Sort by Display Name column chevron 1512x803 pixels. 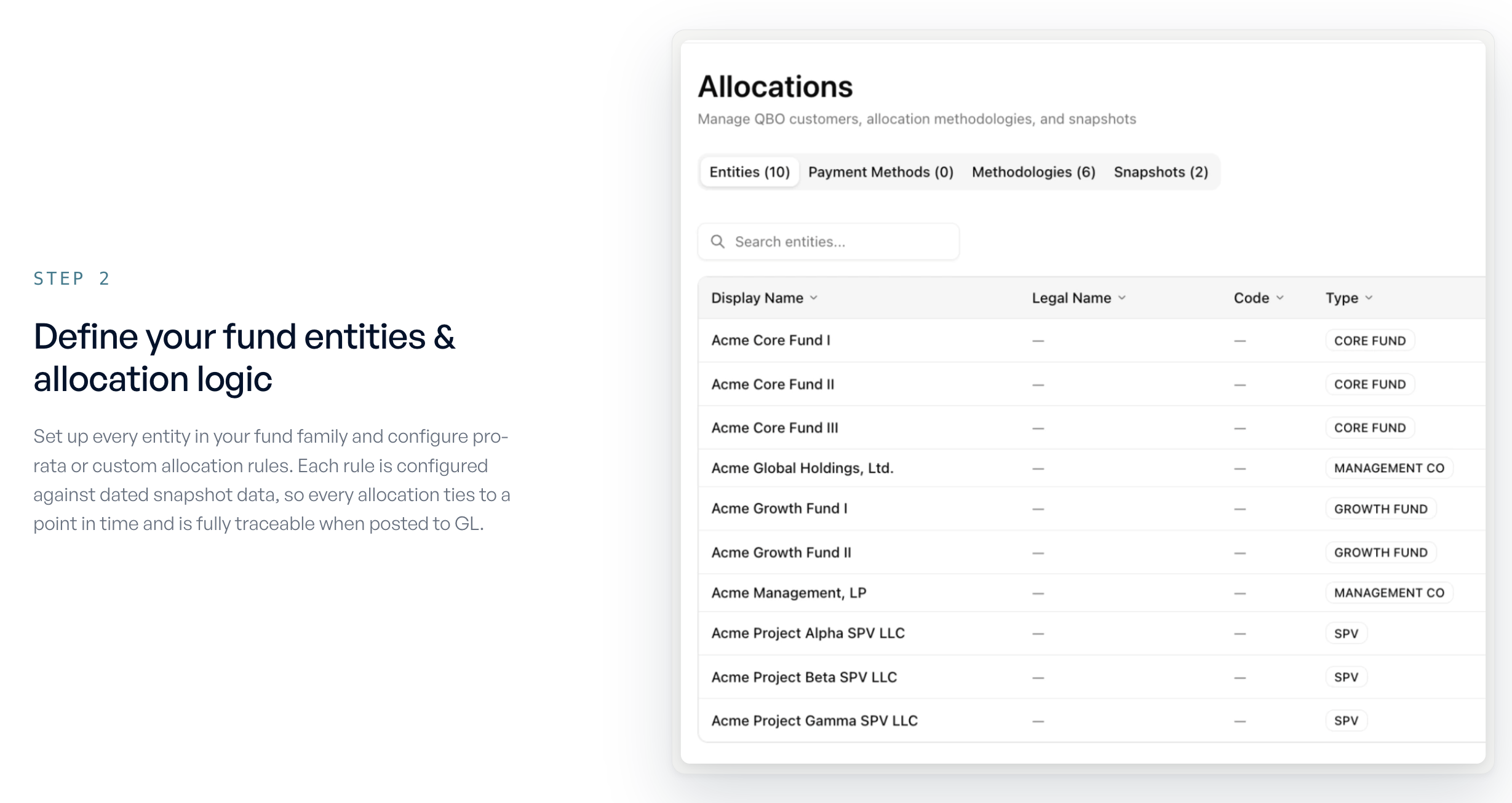click(814, 298)
